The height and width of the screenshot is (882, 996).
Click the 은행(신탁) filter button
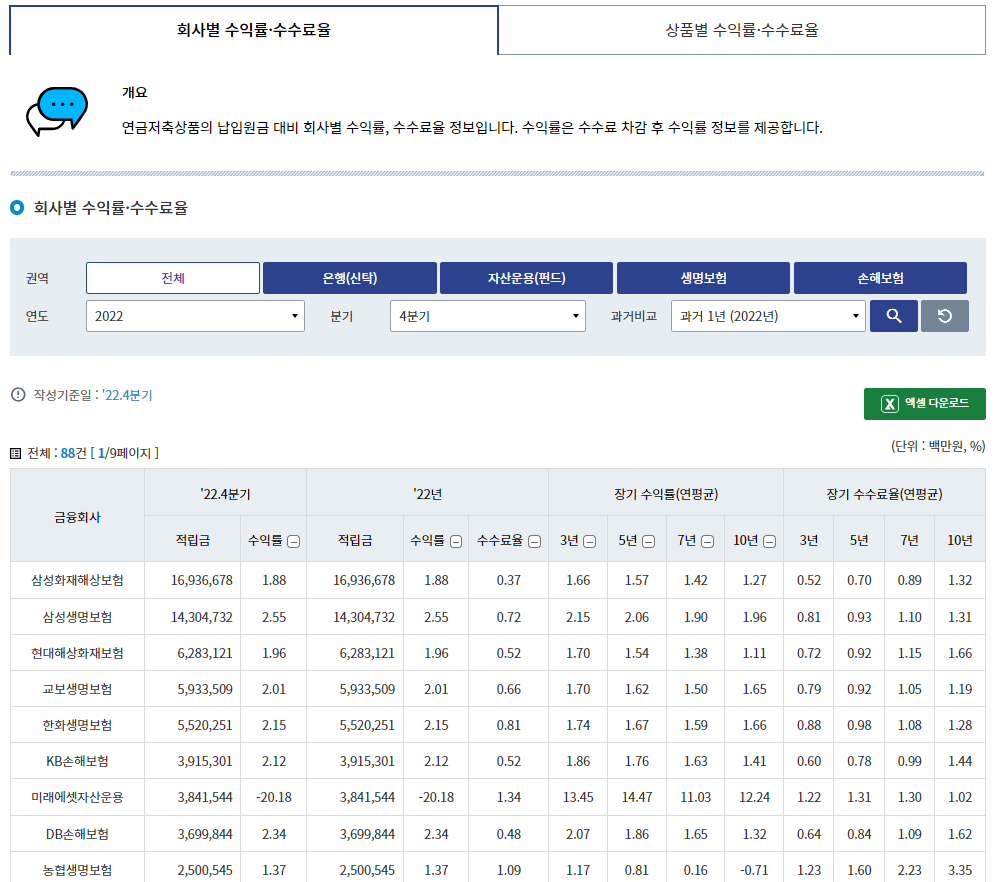coord(349,277)
